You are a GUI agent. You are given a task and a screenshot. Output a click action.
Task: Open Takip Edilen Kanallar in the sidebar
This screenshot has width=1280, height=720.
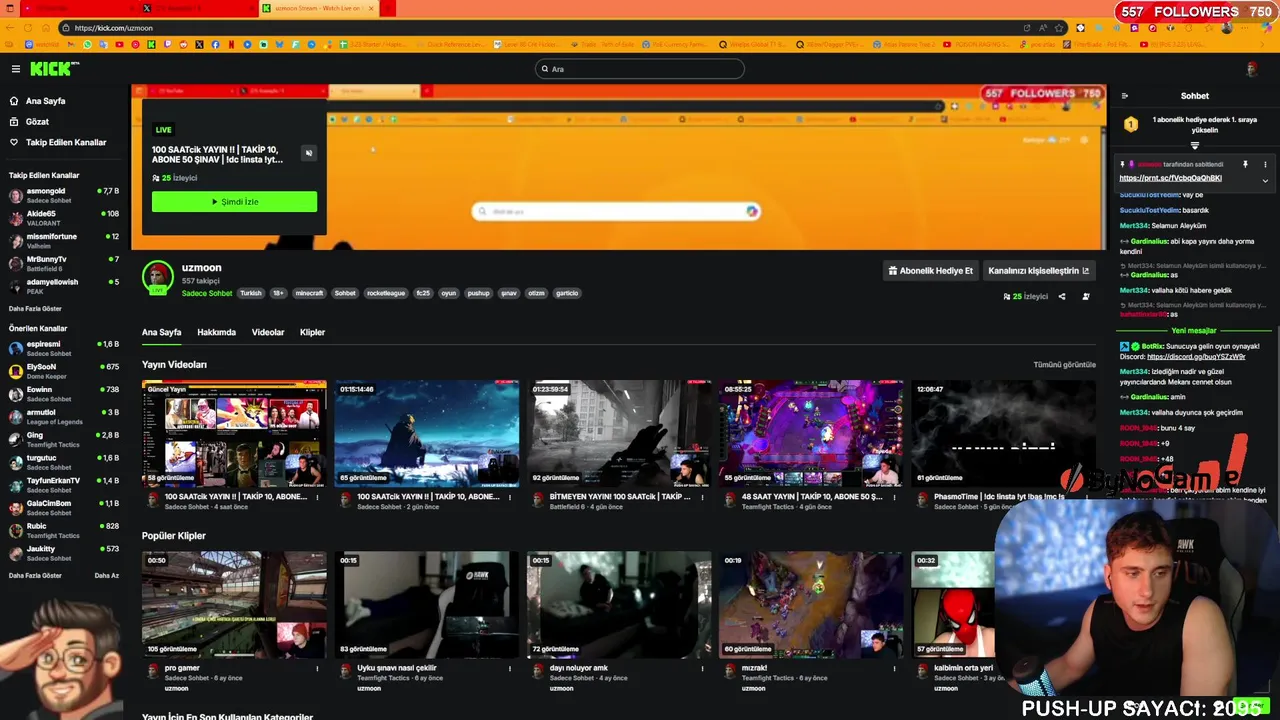(x=65, y=143)
